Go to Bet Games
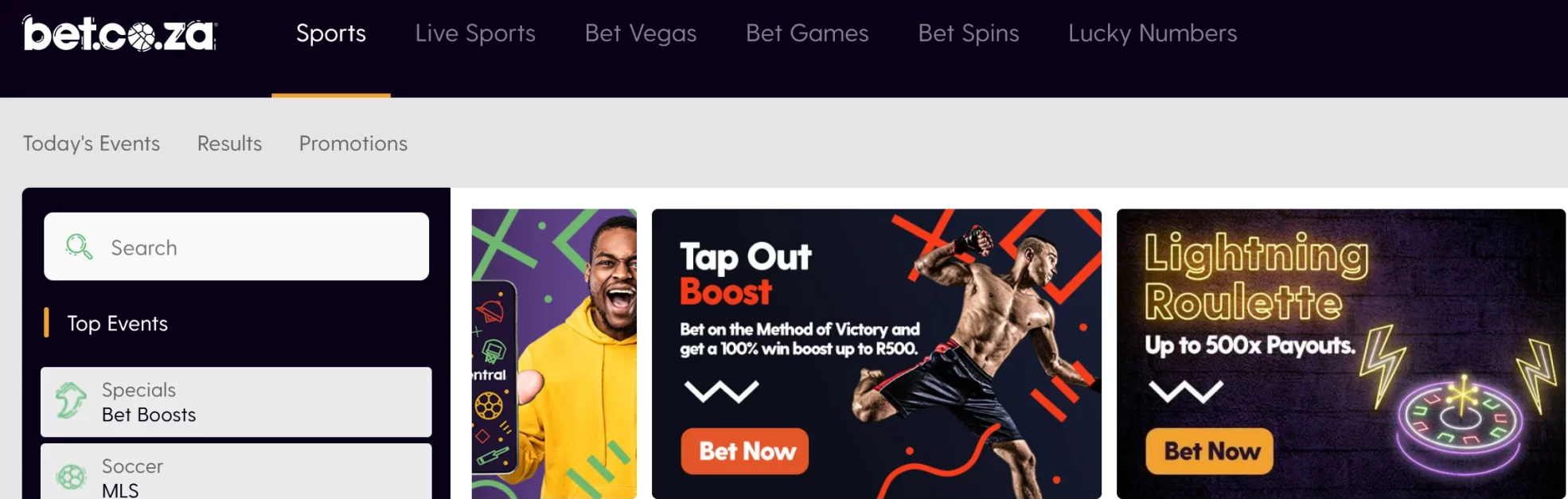Image resolution: width=1568 pixels, height=499 pixels. (x=807, y=33)
